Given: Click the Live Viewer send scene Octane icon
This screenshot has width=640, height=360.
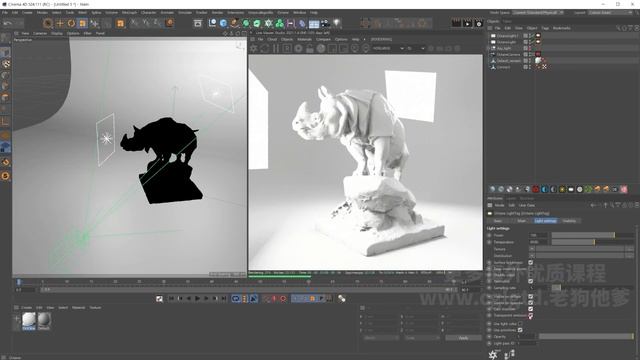Looking at the screenshot, I should pyautogui.click(x=253, y=49).
